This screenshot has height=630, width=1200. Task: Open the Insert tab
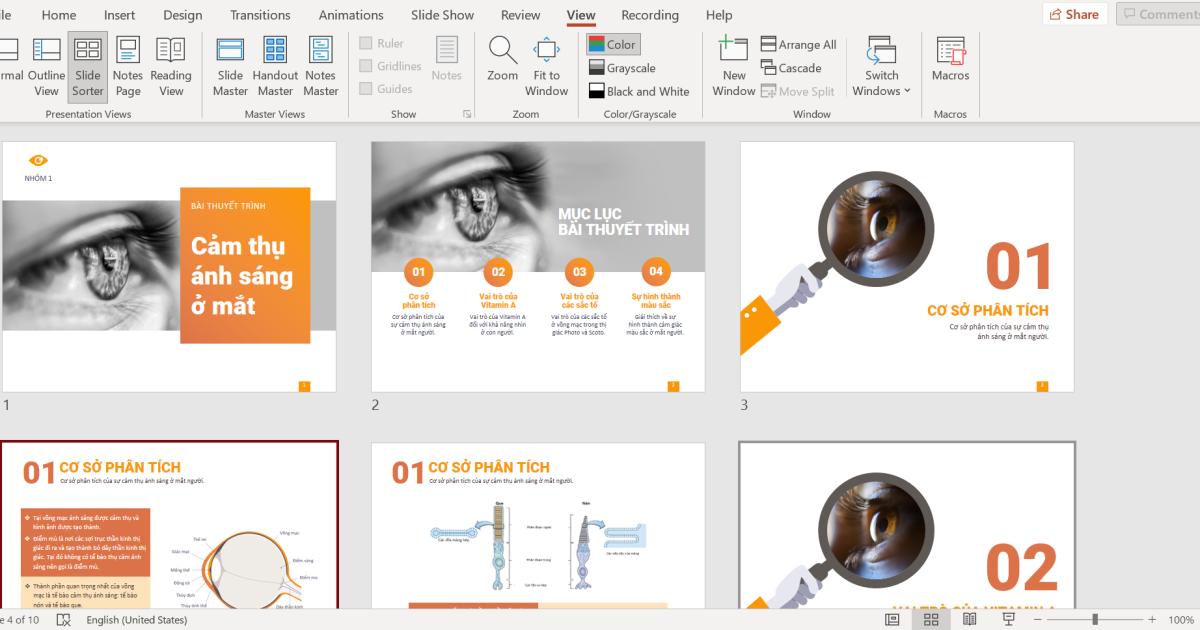point(120,15)
